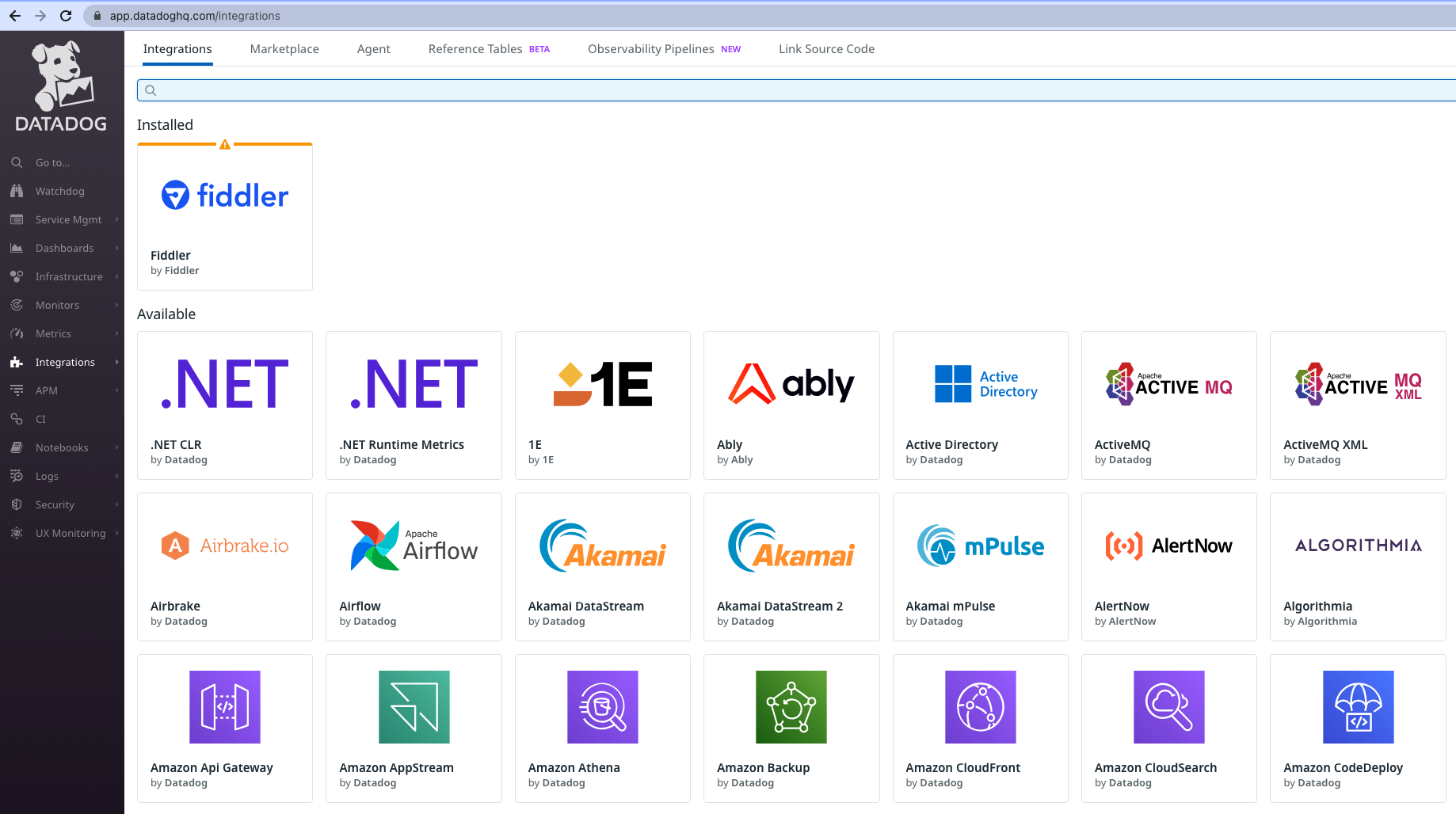Expand the UX Monitoring submenu arrow

point(116,533)
